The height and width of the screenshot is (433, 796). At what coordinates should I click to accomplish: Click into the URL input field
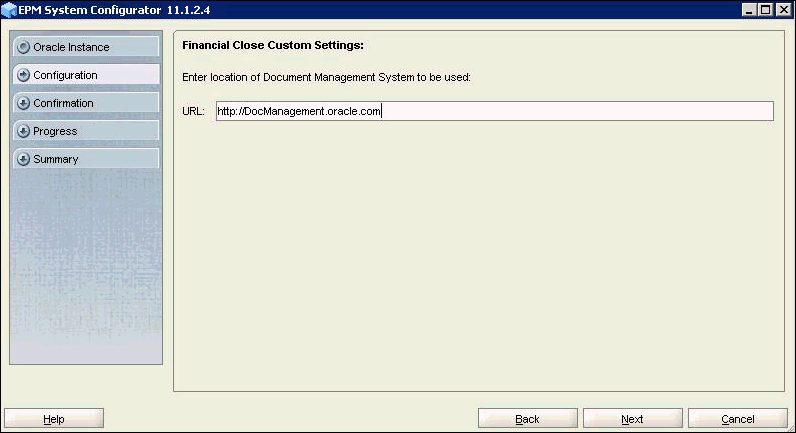click(x=494, y=111)
